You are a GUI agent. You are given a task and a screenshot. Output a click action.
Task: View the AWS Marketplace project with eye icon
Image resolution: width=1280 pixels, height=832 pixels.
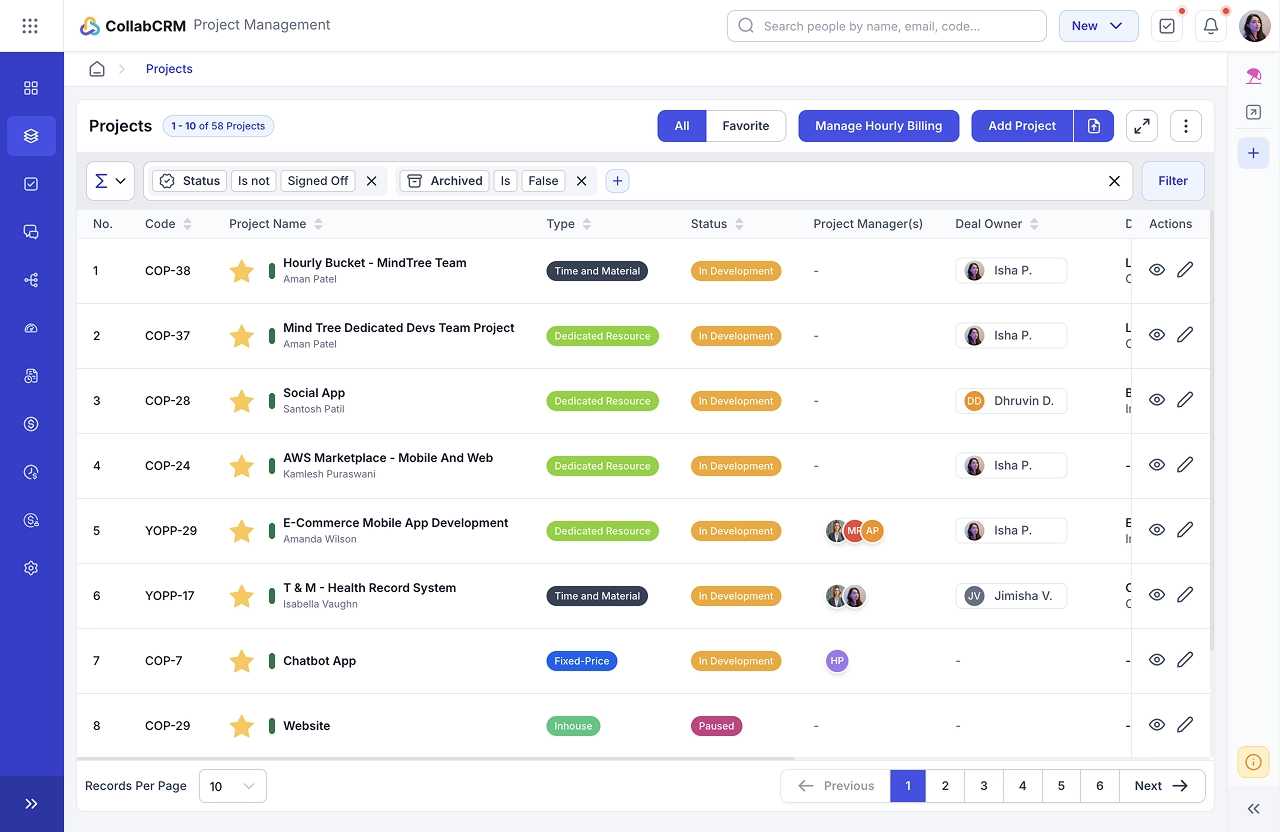1157,465
